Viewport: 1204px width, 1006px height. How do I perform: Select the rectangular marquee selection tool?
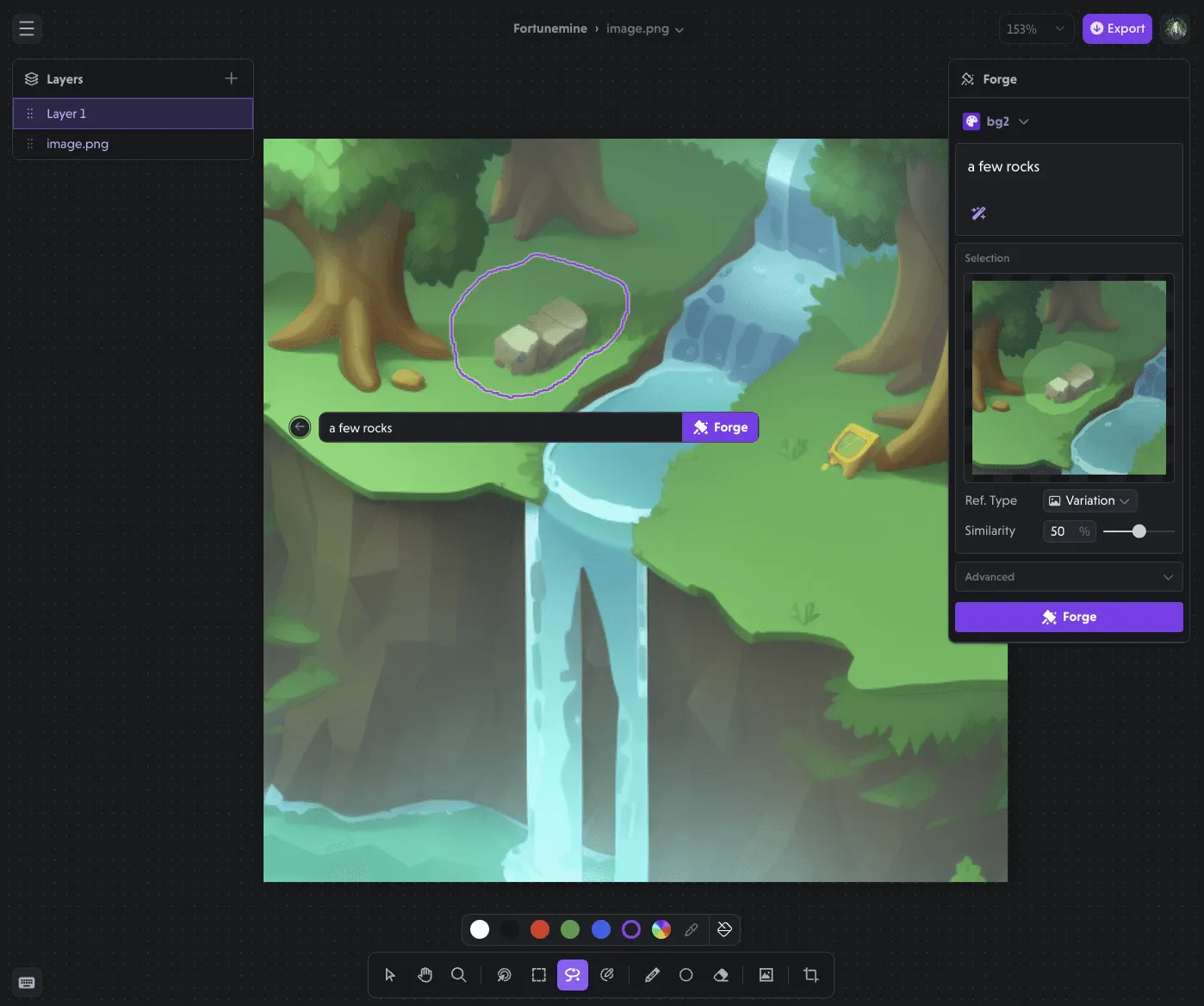coord(538,975)
